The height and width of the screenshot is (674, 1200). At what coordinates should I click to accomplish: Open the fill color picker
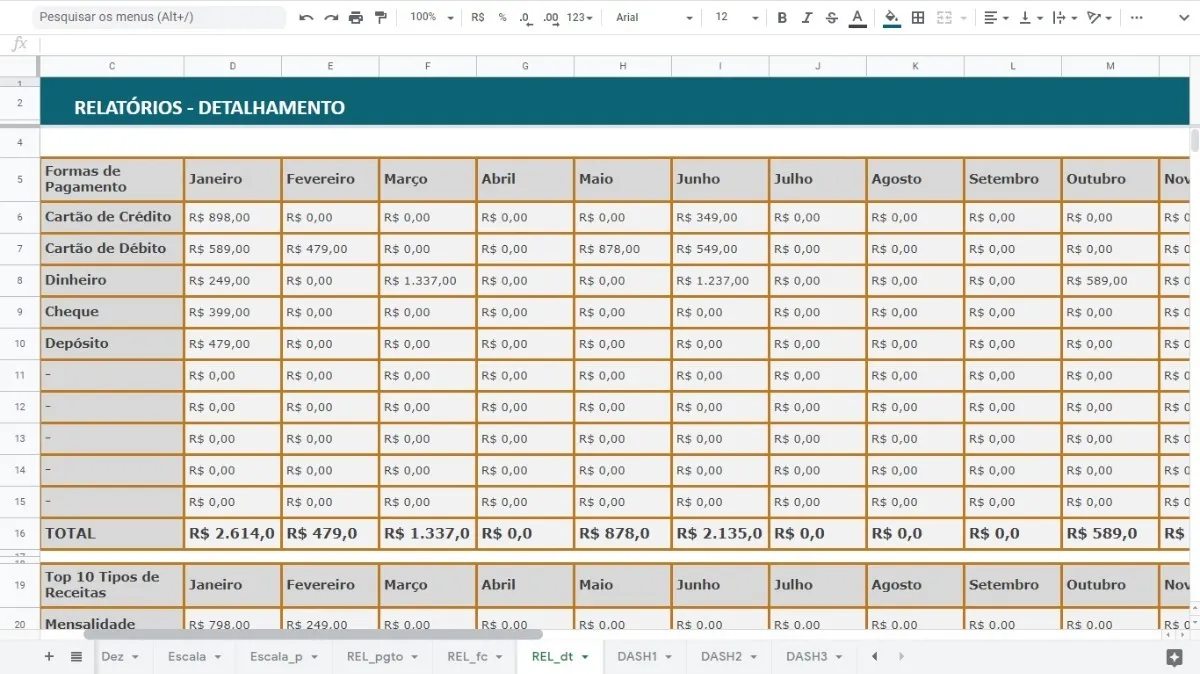point(891,18)
